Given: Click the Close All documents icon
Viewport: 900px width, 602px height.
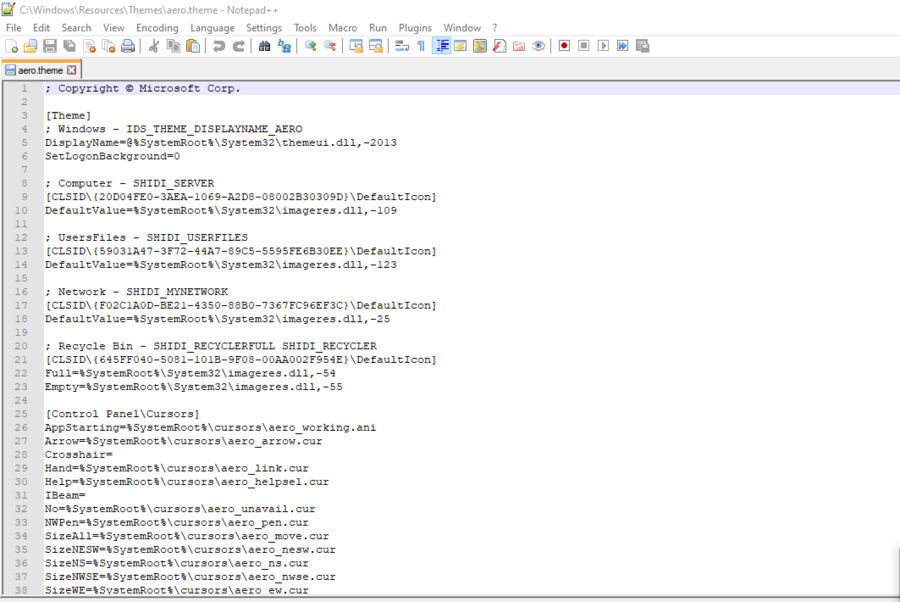Looking at the screenshot, I should tap(108, 46).
